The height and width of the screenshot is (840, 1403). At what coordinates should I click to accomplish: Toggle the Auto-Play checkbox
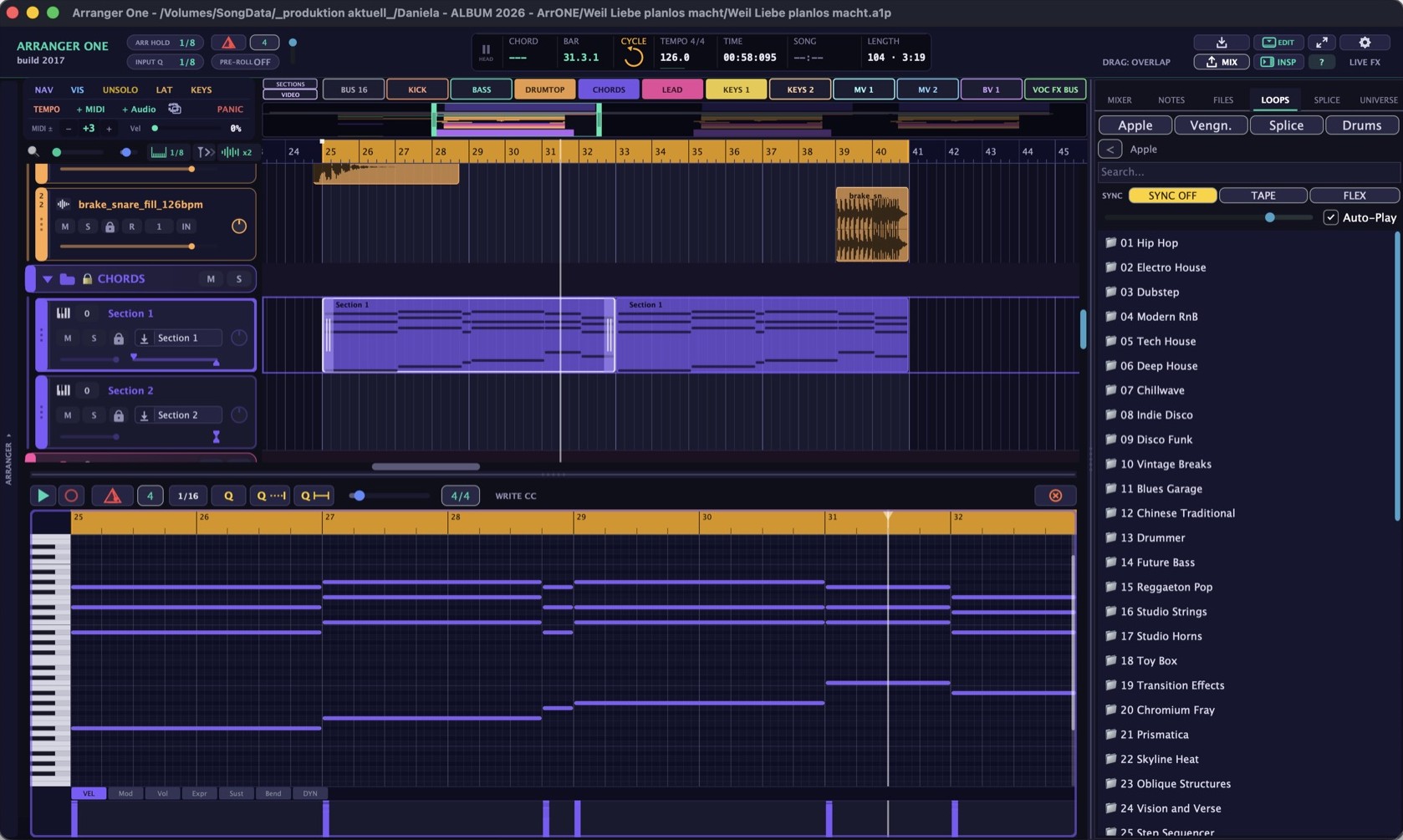click(x=1330, y=217)
